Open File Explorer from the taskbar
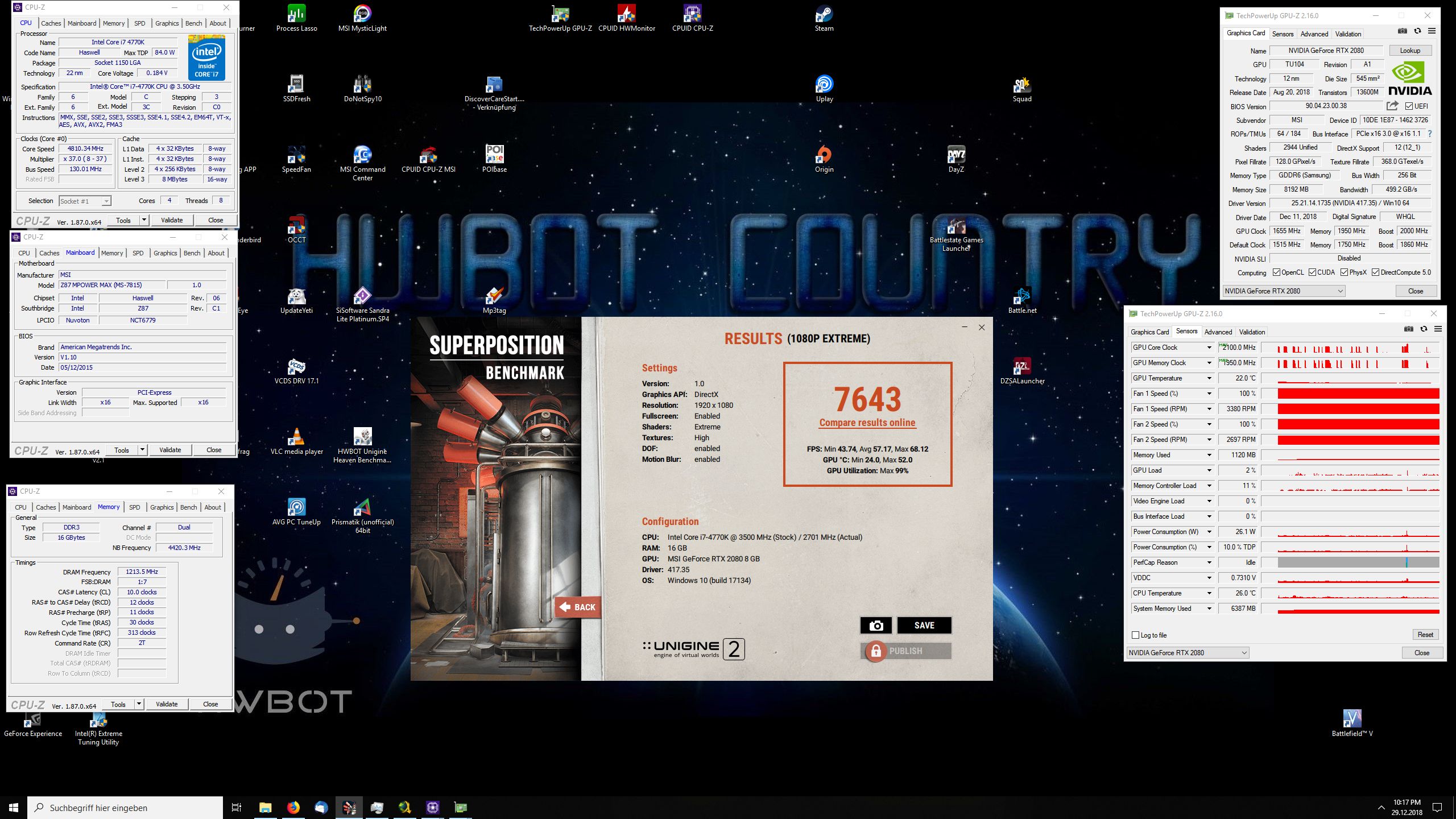The image size is (1456, 819). pos(265,807)
